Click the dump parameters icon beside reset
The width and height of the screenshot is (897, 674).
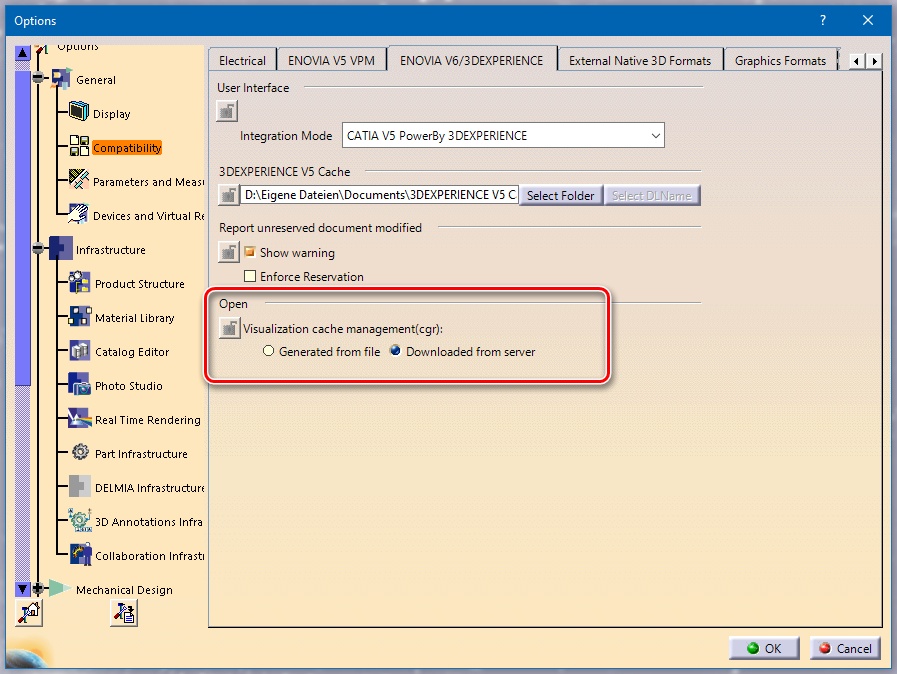124,613
